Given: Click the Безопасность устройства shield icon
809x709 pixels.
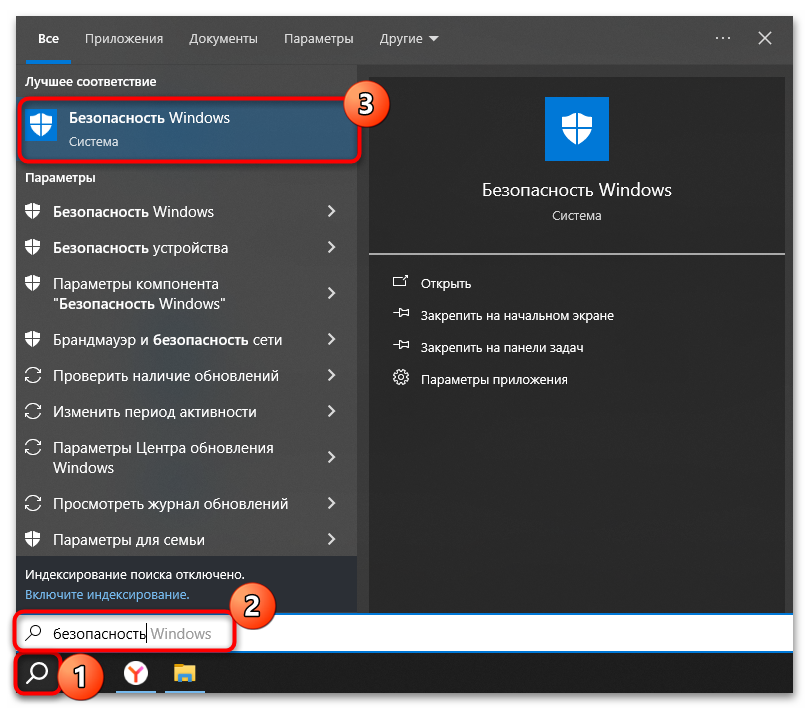Looking at the screenshot, I should 31,247.
